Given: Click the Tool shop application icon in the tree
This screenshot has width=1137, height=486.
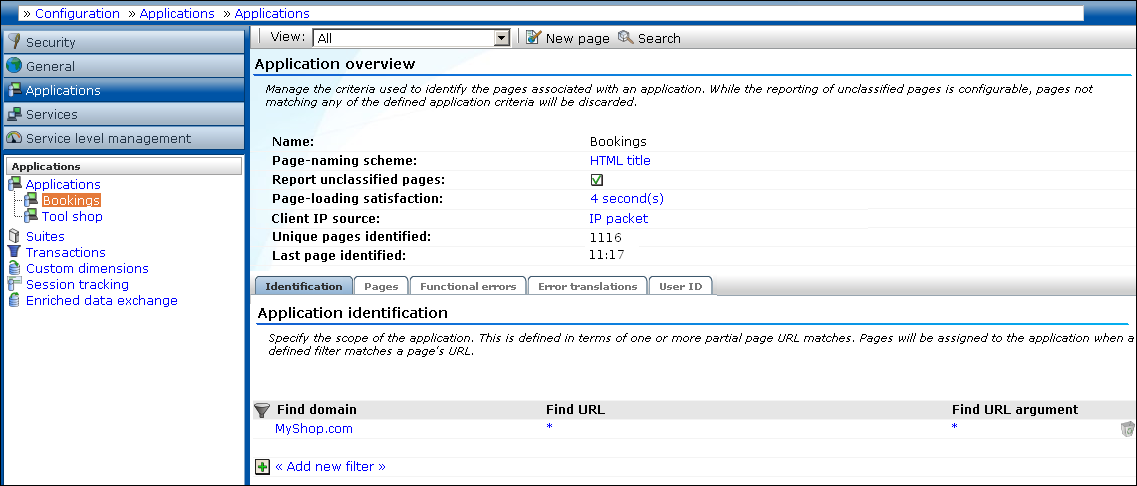Looking at the screenshot, I should (x=31, y=216).
